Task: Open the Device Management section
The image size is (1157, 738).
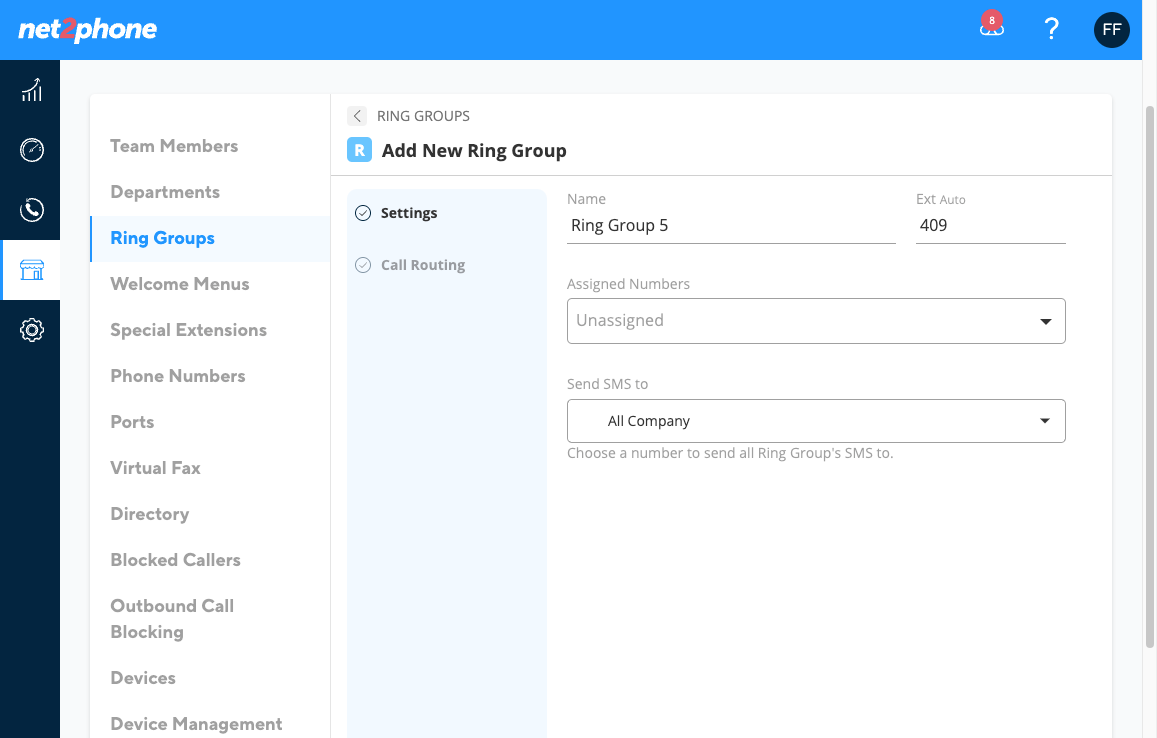Action: click(x=196, y=724)
